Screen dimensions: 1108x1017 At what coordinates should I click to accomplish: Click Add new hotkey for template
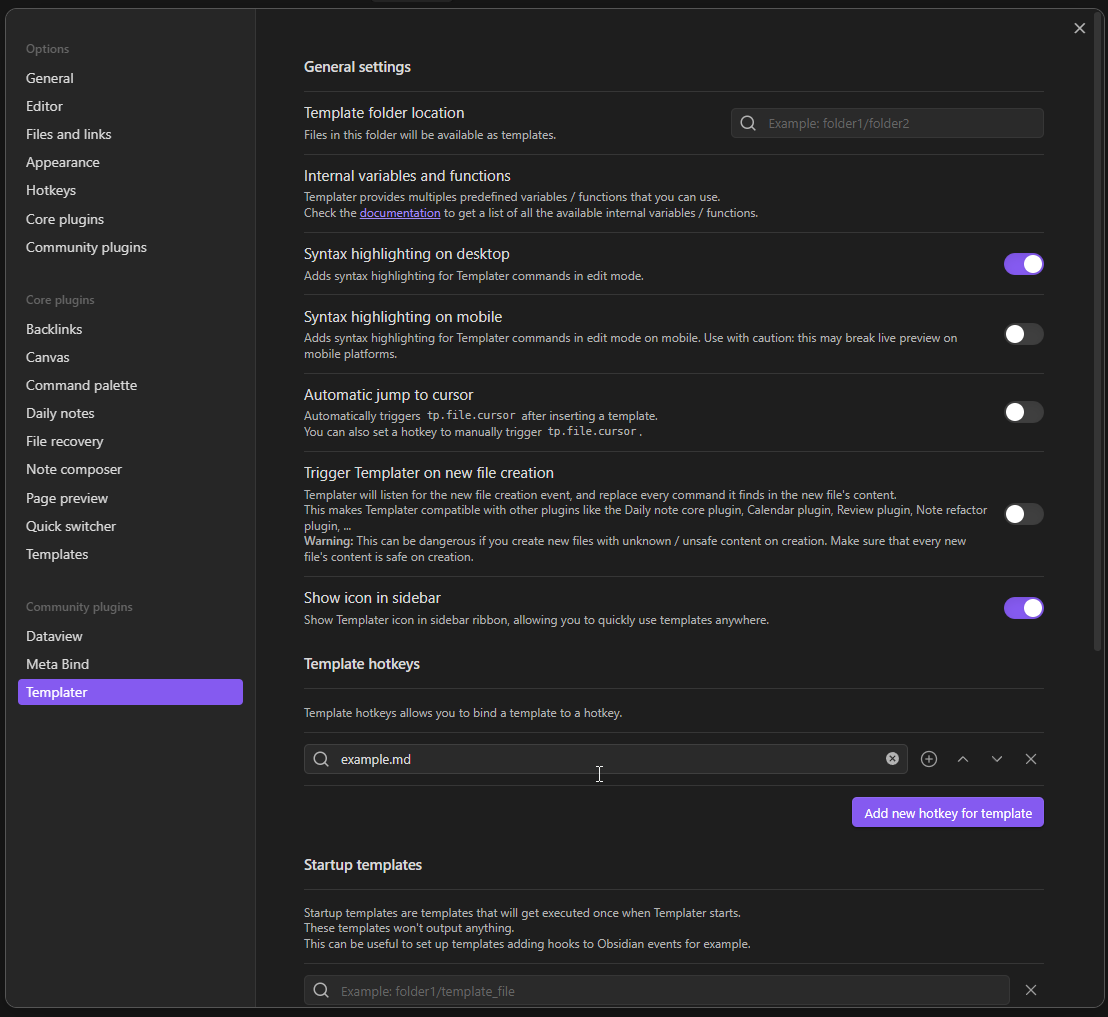(948, 813)
